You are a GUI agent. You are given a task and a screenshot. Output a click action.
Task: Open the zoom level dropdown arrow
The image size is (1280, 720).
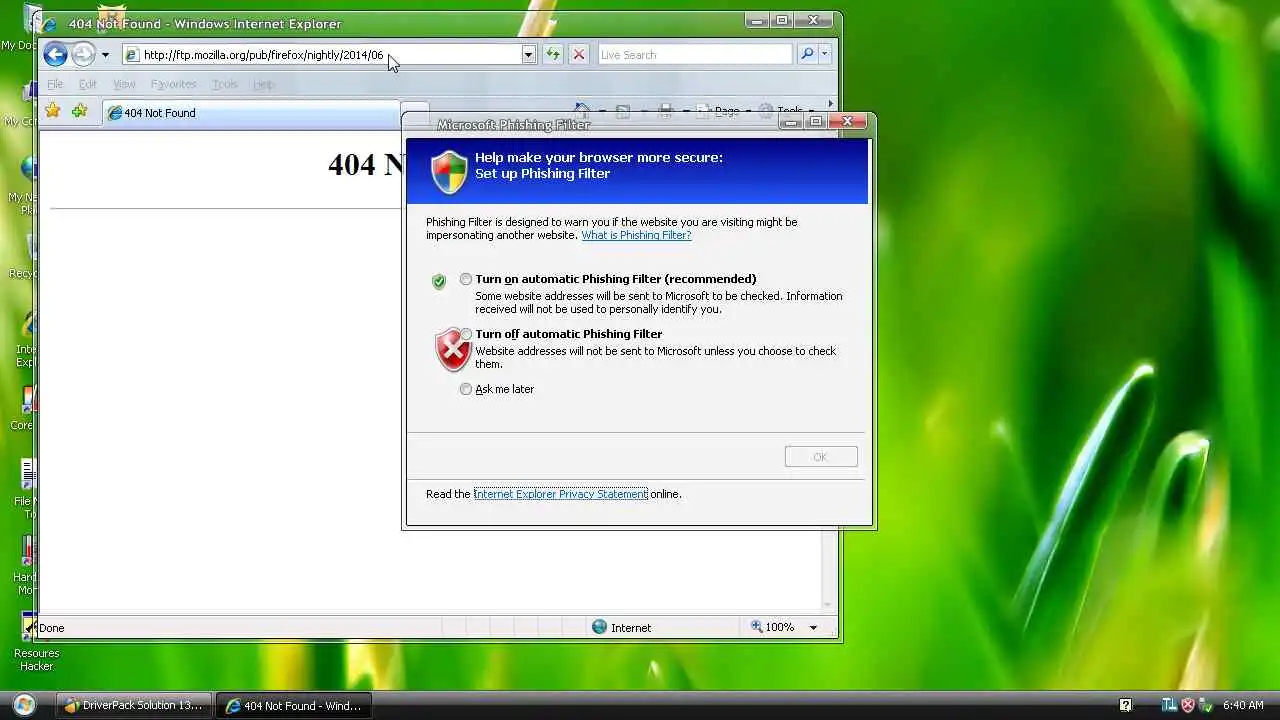pos(813,628)
